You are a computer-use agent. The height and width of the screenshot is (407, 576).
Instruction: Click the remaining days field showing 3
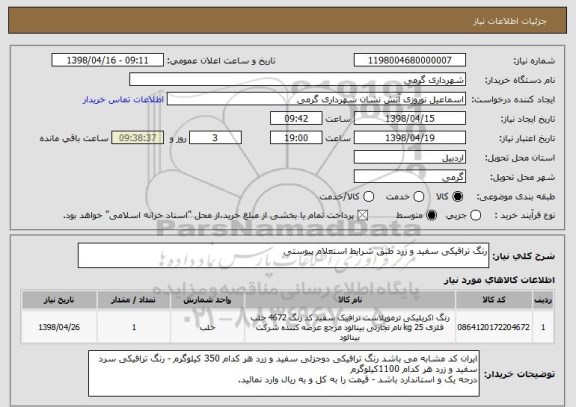click(x=215, y=138)
